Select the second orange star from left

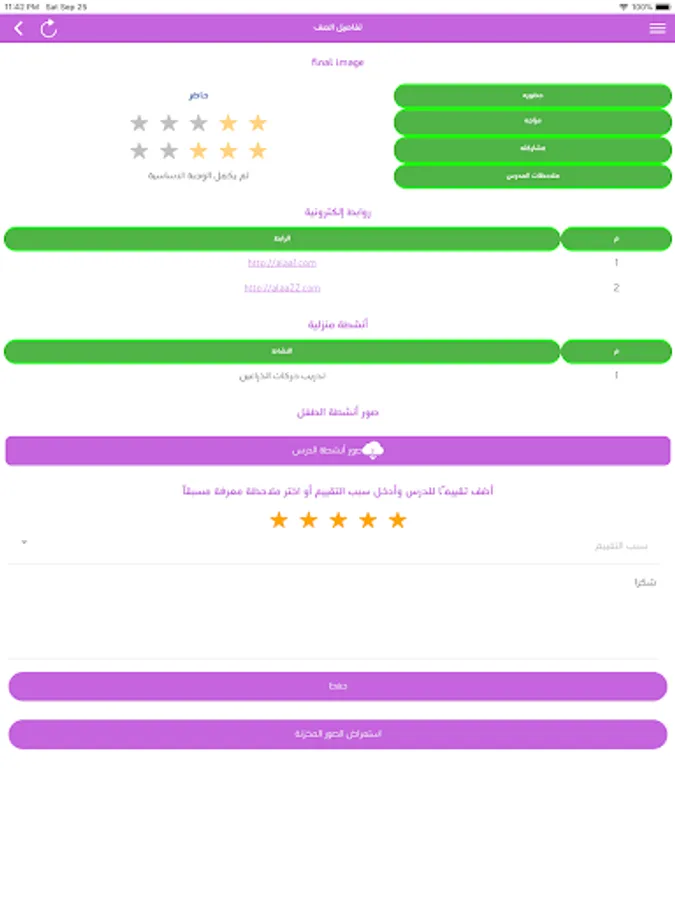pyautogui.click(x=309, y=520)
